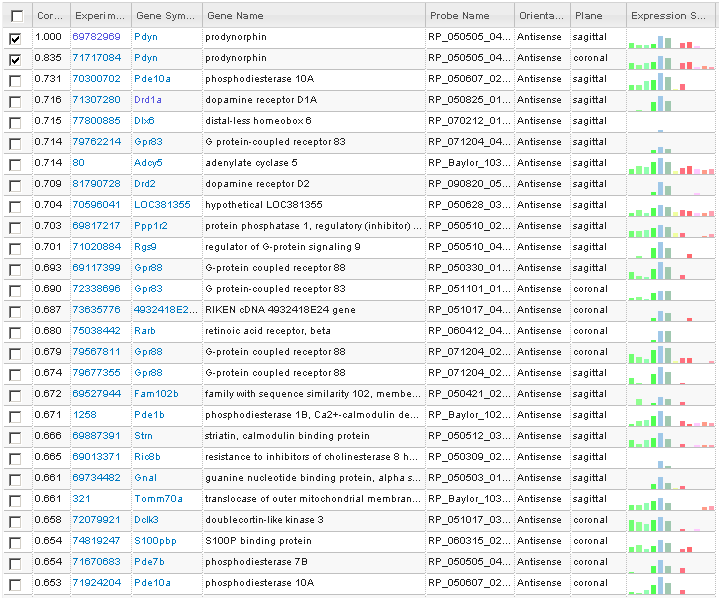Select the 'striatin, calmodulin binding protein' cell

(x=287, y=436)
